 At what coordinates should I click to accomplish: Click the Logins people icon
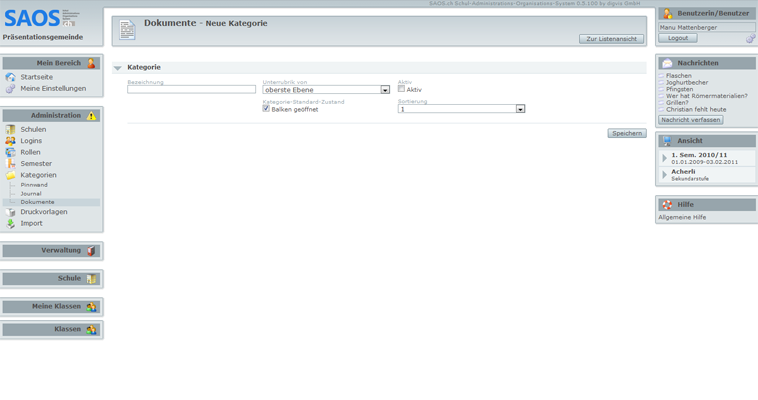pyautogui.click(x=10, y=141)
